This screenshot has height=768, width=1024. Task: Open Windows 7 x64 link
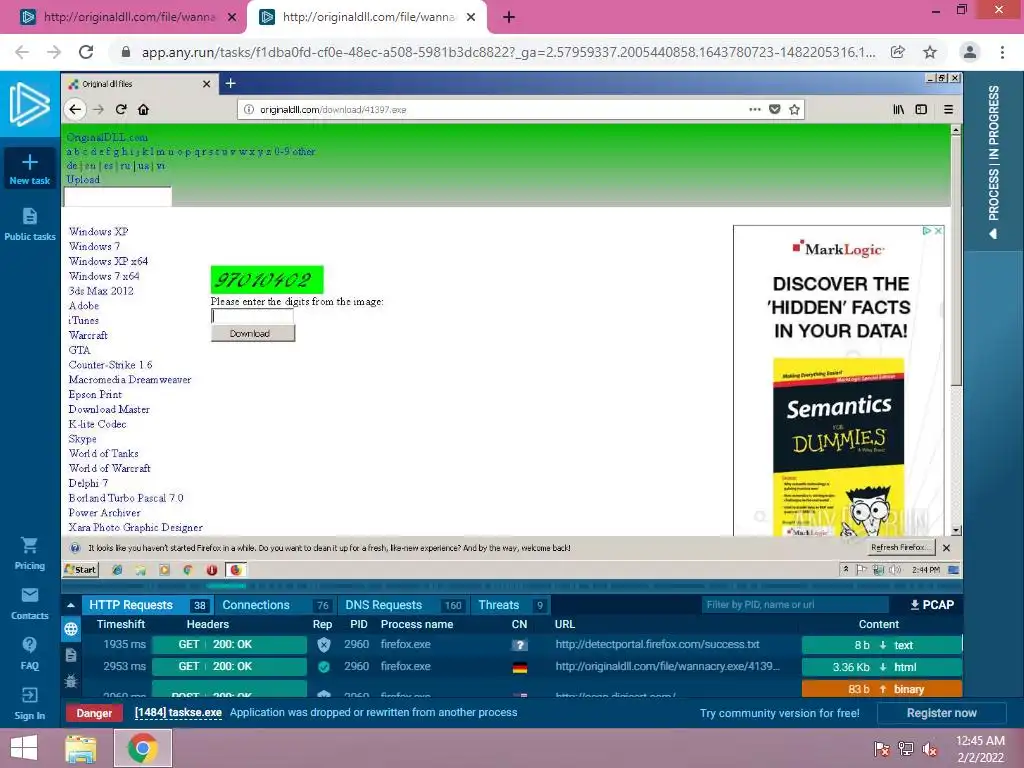[104, 276]
